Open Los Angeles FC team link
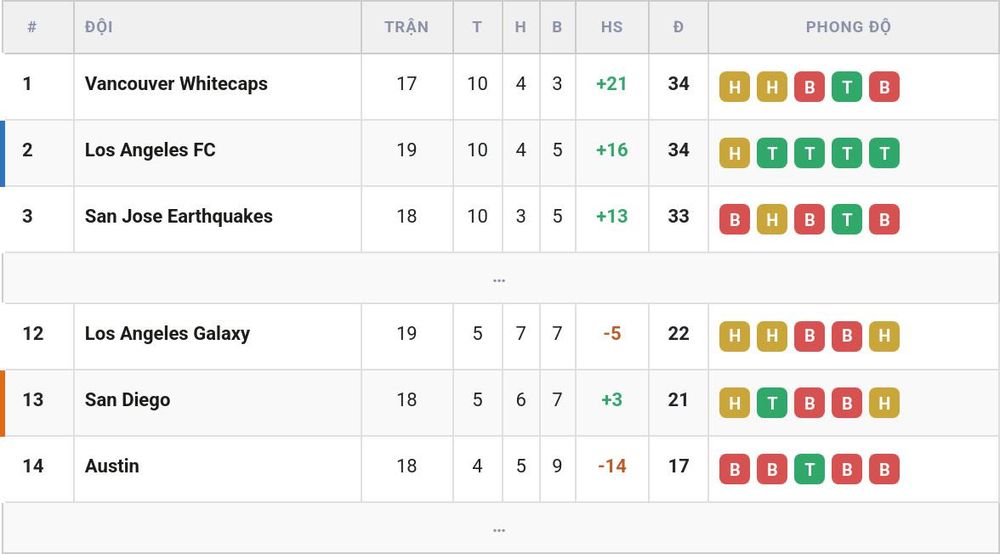1000x554 pixels. 150,150
